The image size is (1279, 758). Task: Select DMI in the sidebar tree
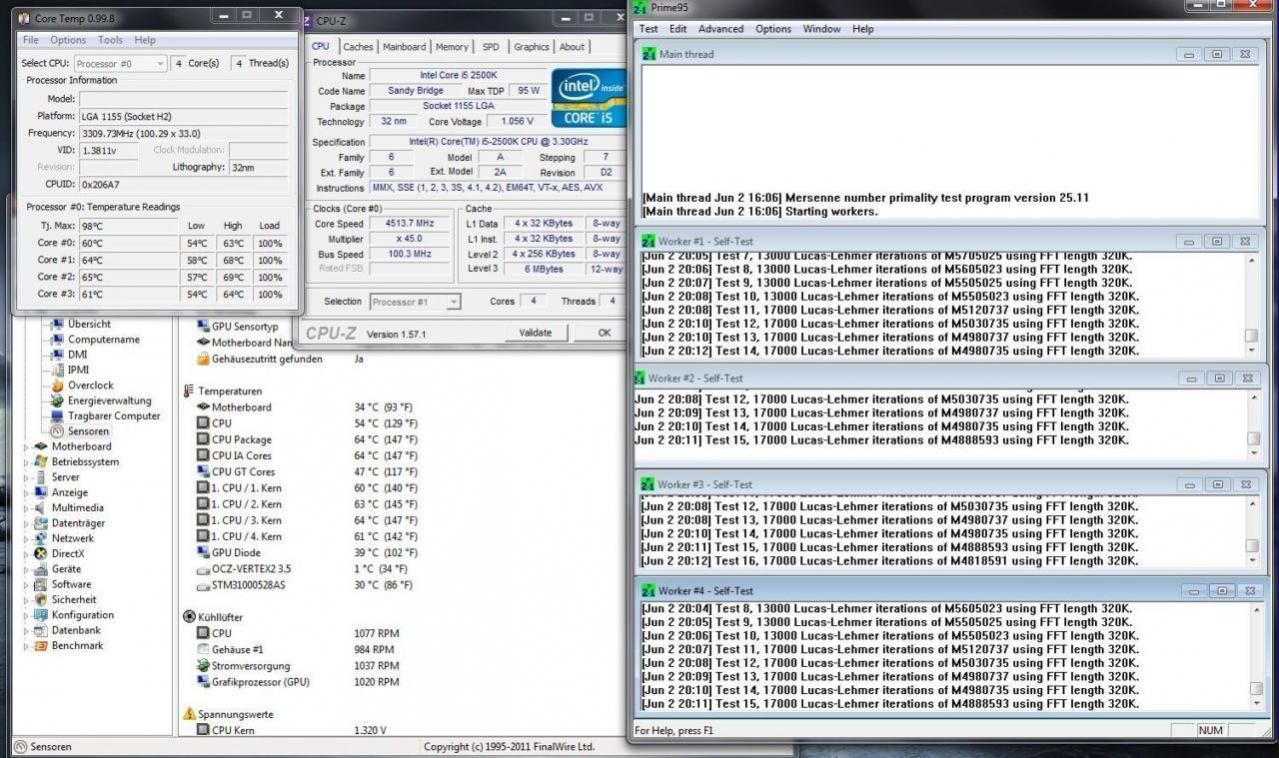[x=77, y=354]
